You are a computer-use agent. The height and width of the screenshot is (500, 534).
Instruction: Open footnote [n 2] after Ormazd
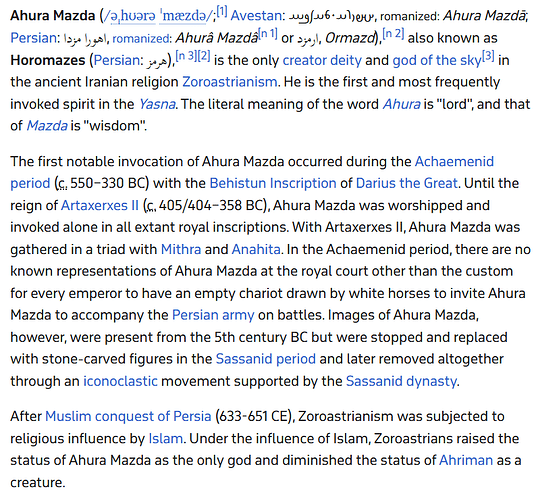tap(393, 34)
